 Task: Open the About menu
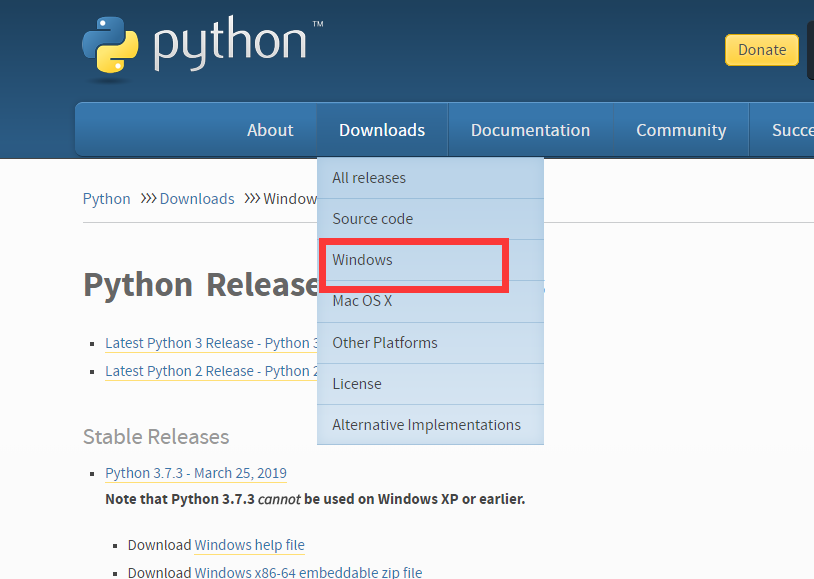point(270,130)
